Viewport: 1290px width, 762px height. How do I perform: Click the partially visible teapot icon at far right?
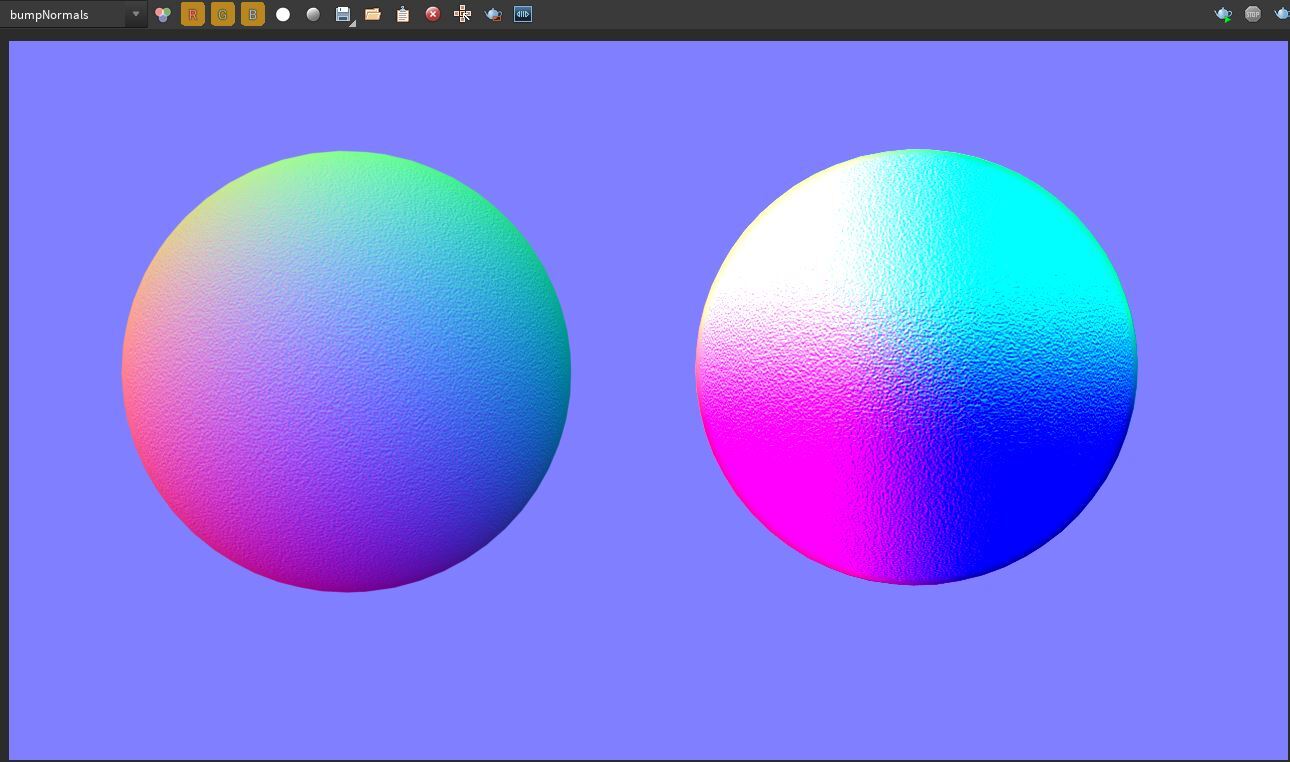tap(1282, 14)
